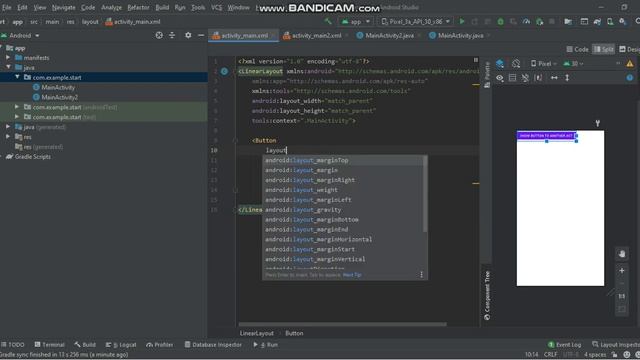This screenshot has height=360, width=640.
Task: Select android:layout_weight suggestion
Action: [x=344, y=190]
